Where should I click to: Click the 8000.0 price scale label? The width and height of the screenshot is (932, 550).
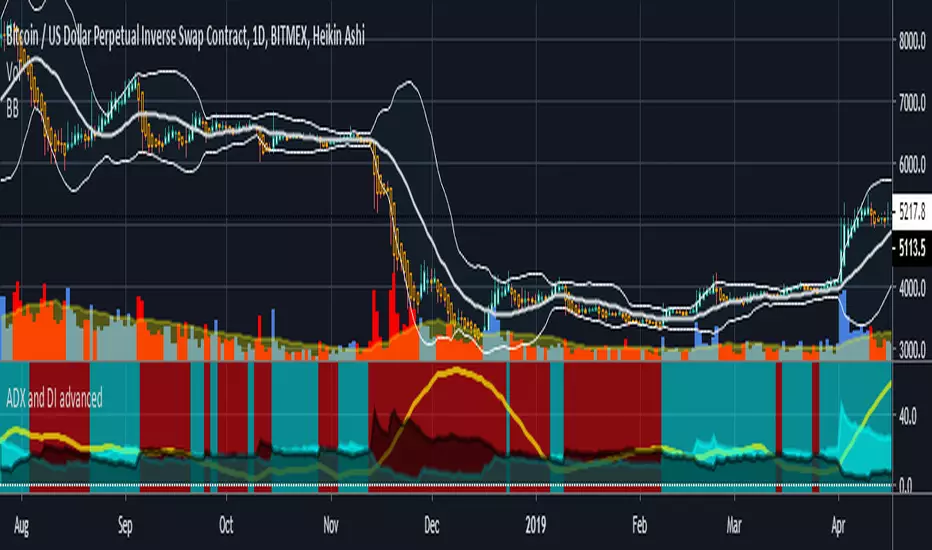(912, 42)
